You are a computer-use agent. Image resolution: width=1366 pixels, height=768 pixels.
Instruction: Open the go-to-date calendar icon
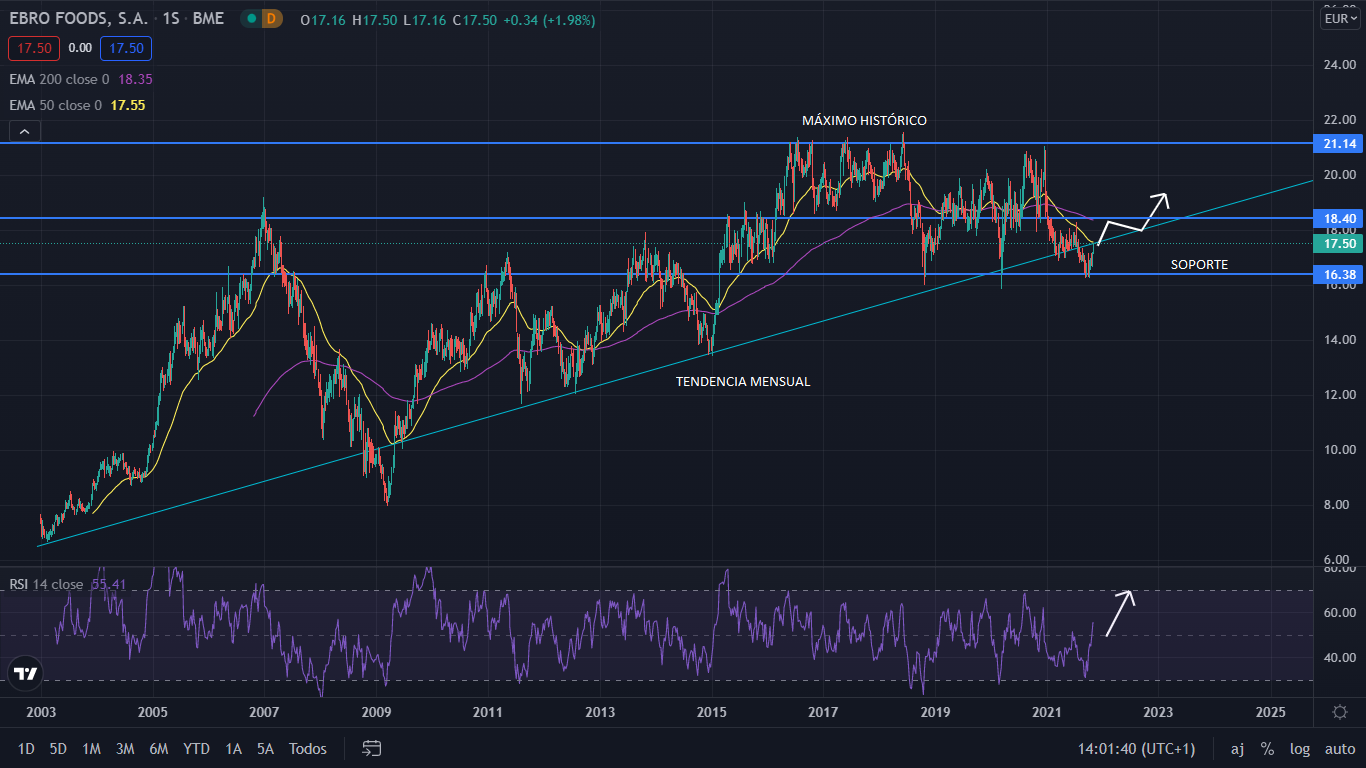point(372,748)
